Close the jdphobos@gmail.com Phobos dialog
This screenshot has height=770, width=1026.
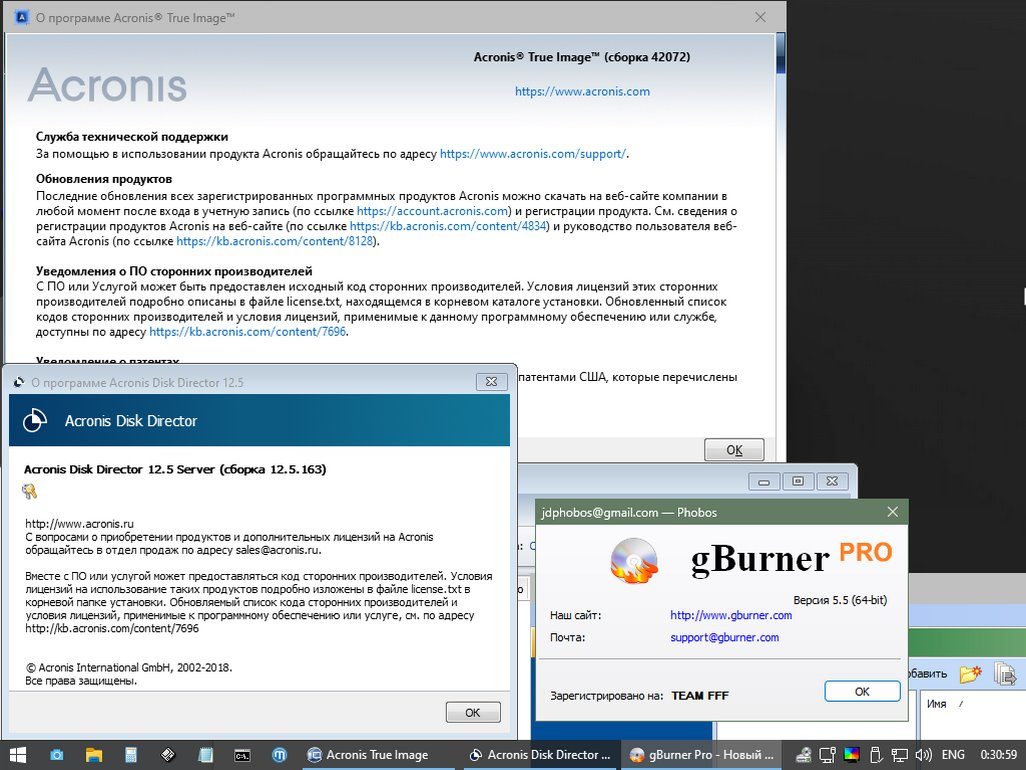click(x=893, y=512)
